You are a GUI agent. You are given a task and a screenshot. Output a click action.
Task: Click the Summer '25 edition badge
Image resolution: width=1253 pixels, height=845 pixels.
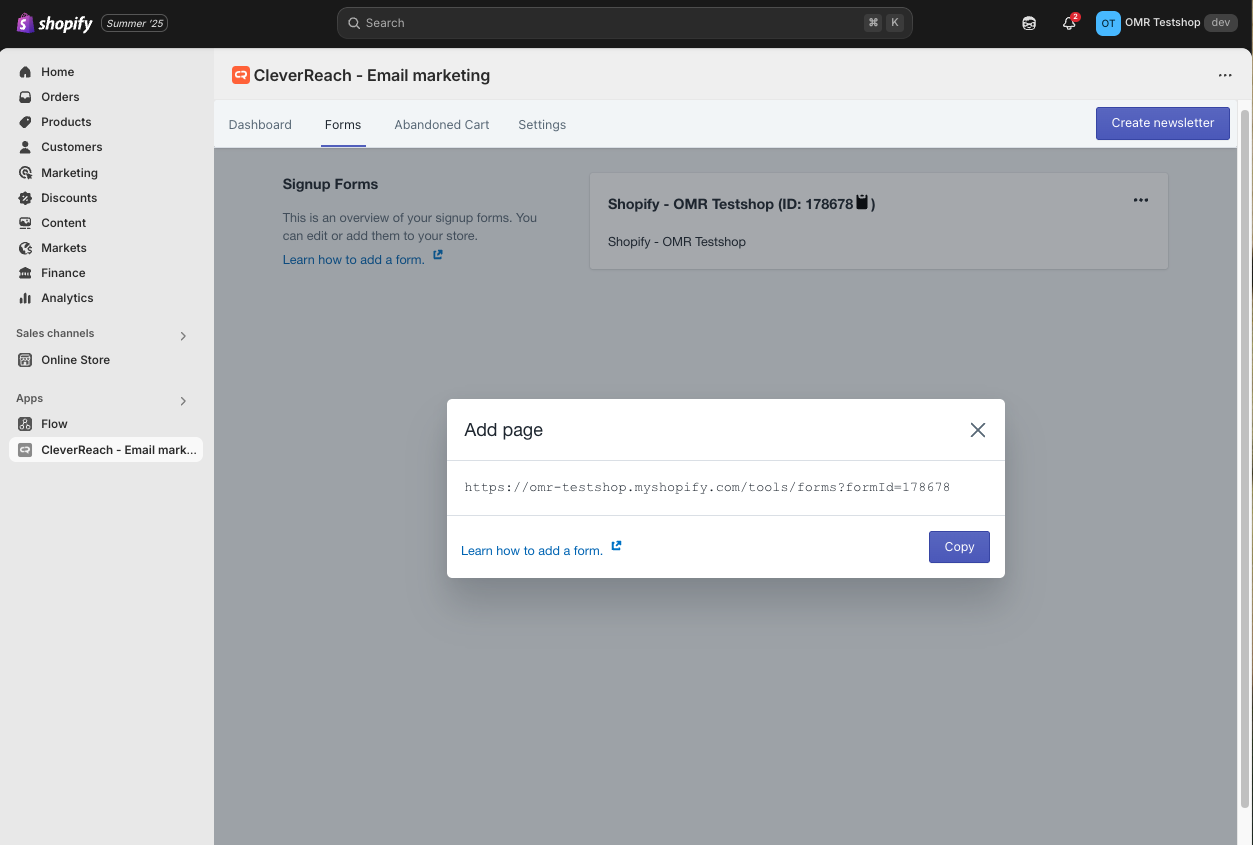click(134, 23)
